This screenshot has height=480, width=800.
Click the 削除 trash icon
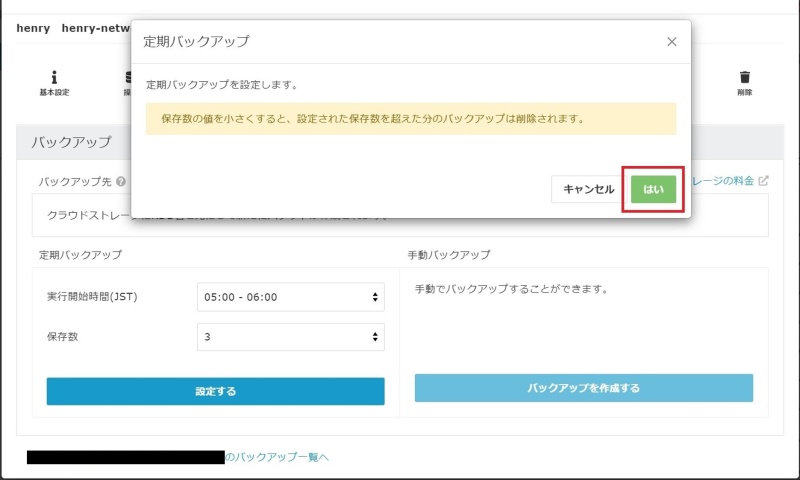[x=744, y=77]
